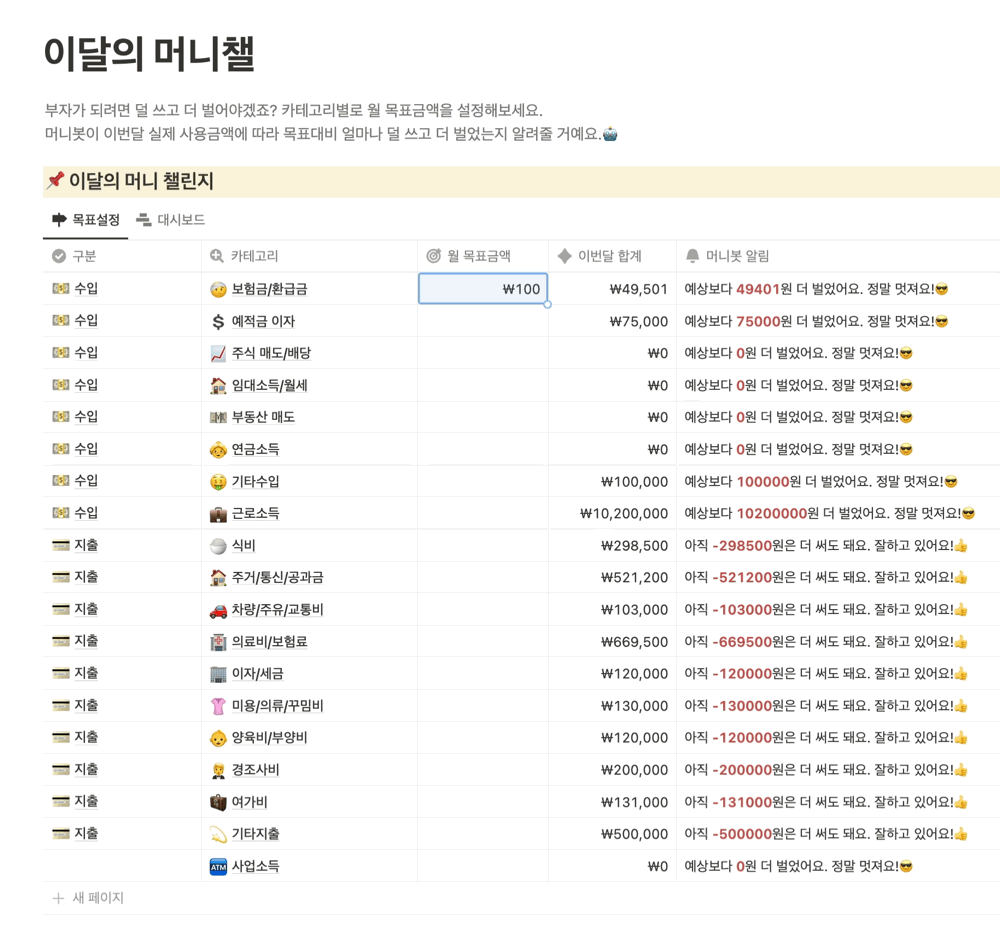Viewport: 1000px width, 935px height.
Task: Click the office building icon for 이자/세금
Action: click(x=218, y=674)
